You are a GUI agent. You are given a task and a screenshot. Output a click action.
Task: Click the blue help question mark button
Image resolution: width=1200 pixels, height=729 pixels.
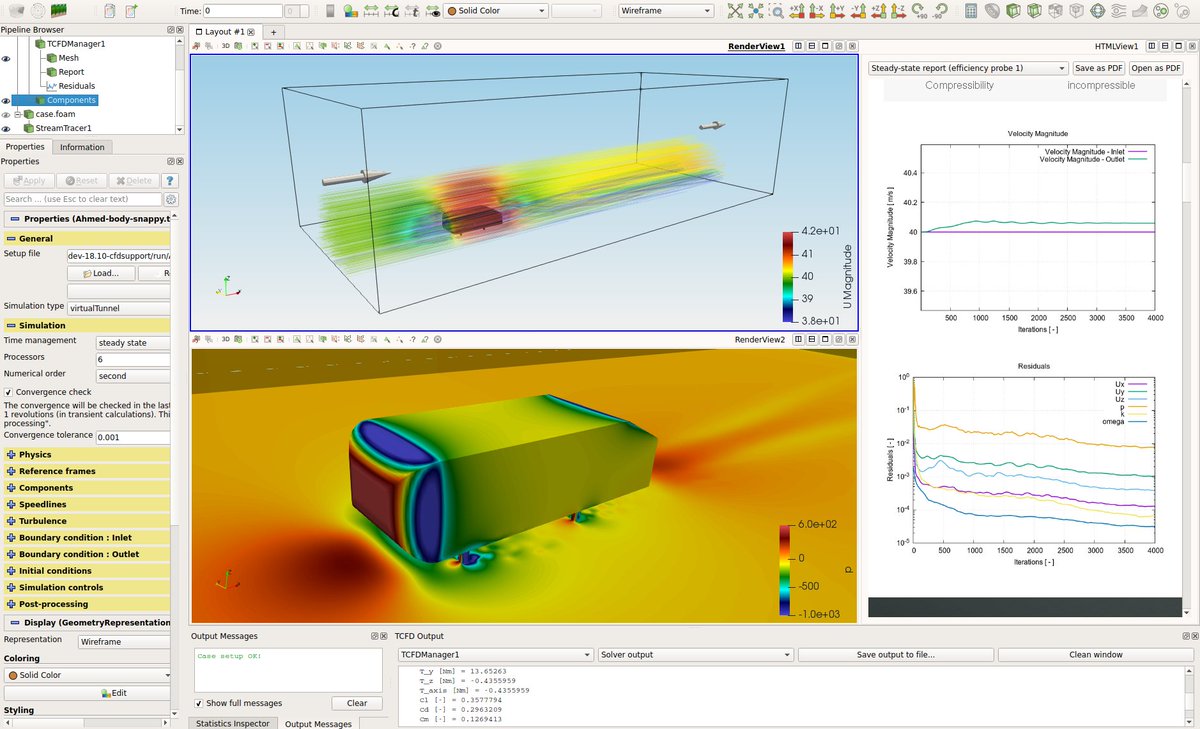pos(170,181)
